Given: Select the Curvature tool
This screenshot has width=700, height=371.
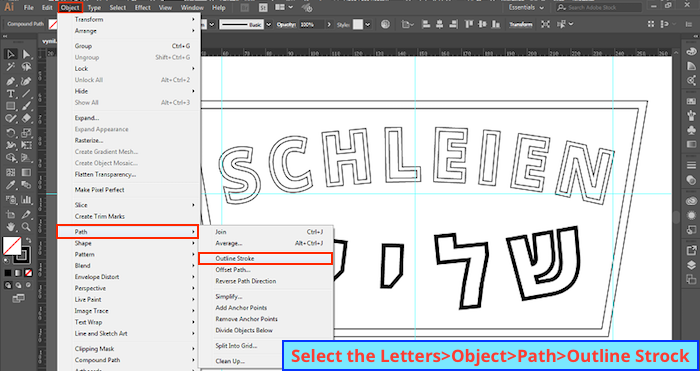Looking at the screenshot, I should click(x=26, y=82).
